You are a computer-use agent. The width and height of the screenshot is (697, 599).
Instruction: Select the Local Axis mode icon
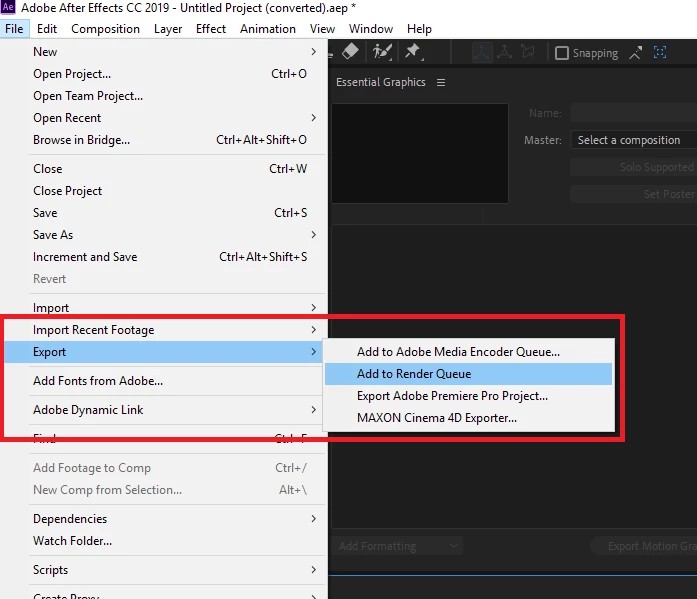tap(481, 52)
